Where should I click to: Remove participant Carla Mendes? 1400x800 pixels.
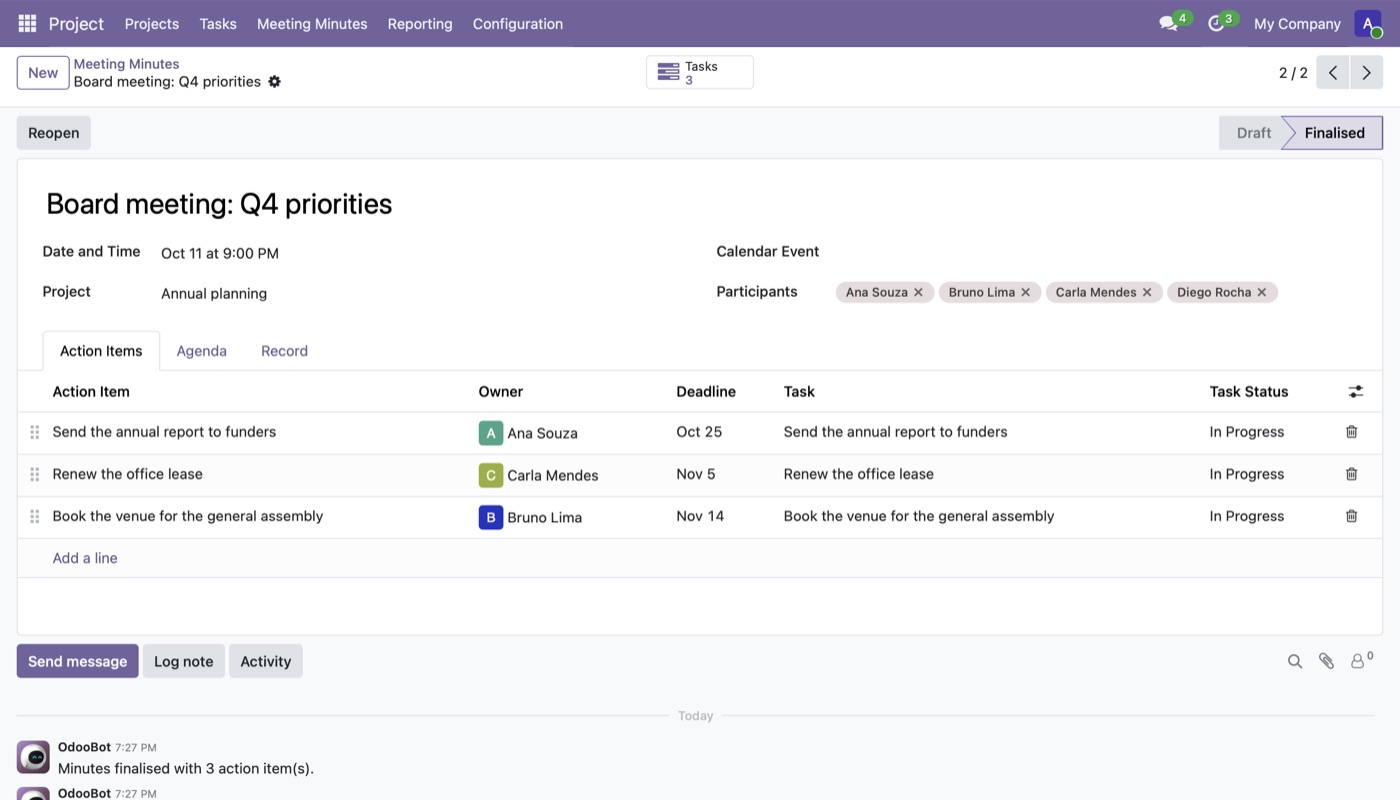click(1147, 292)
